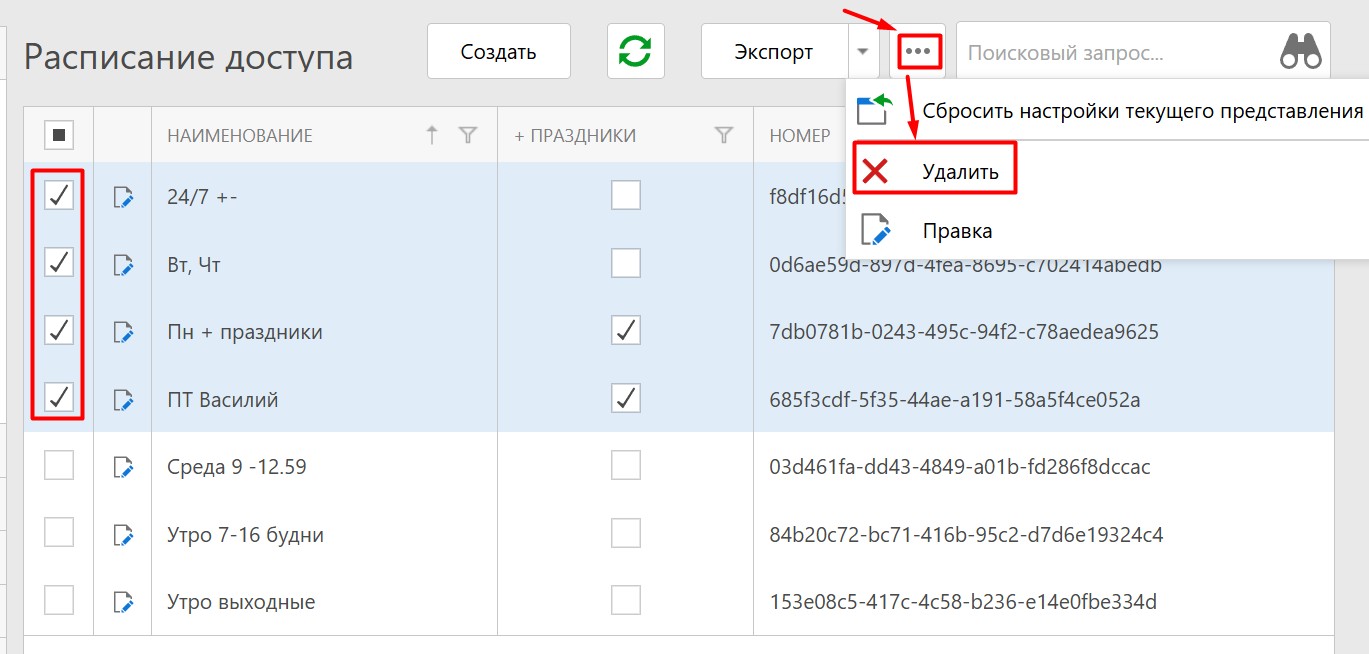Uncheck the selection box for Вт, Чт row

pyautogui.click(x=59, y=263)
